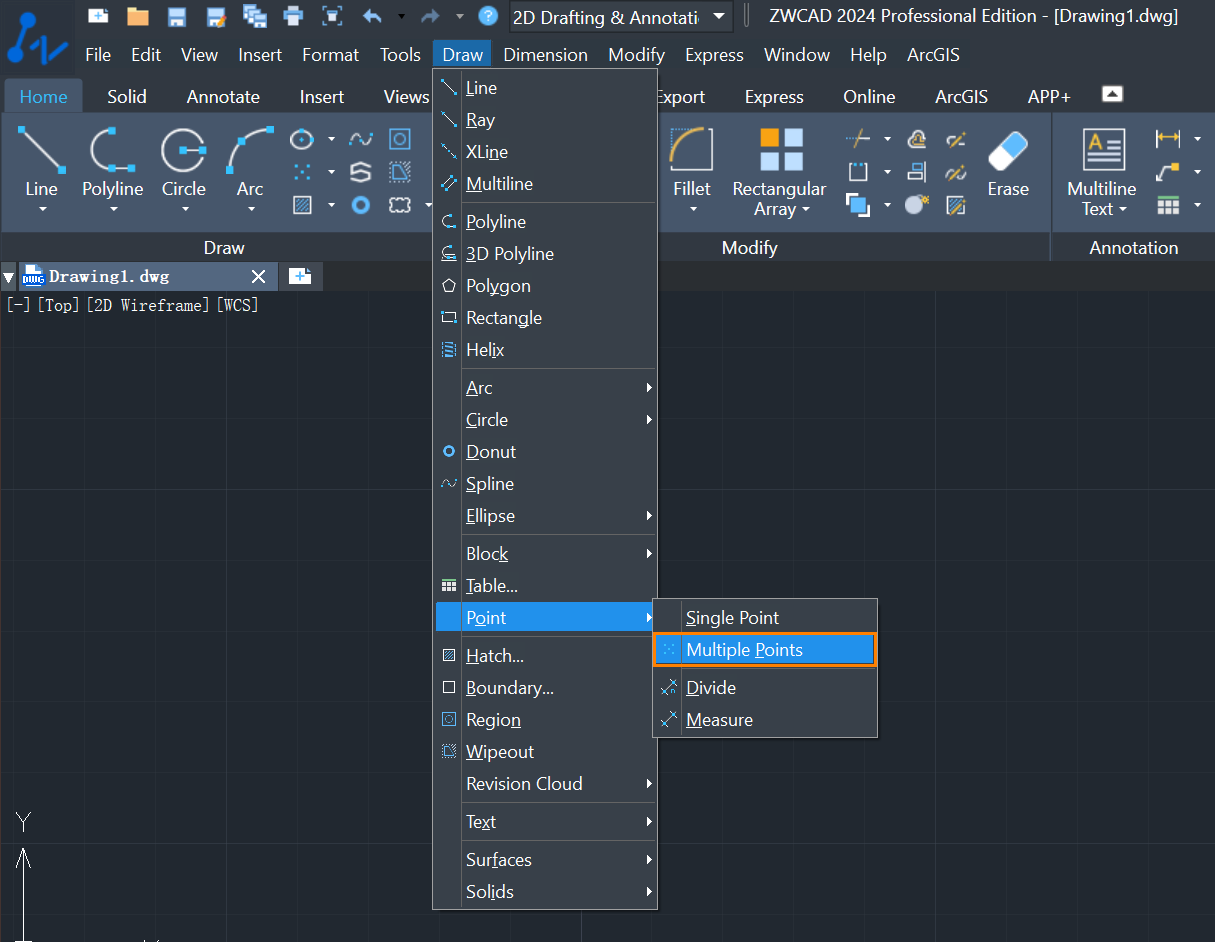The width and height of the screenshot is (1215, 942).
Task: Expand the ribbon Circle dropdown arrow
Action: (184, 210)
